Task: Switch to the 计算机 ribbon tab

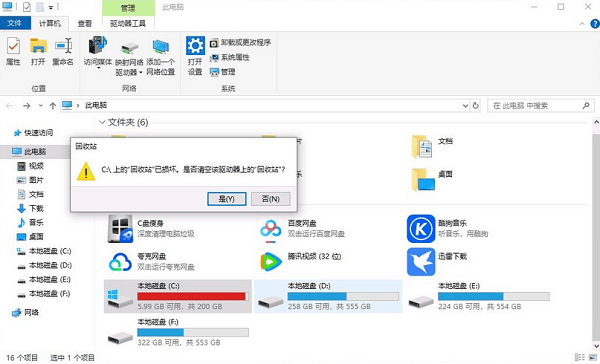Action: pyautogui.click(x=50, y=24)
